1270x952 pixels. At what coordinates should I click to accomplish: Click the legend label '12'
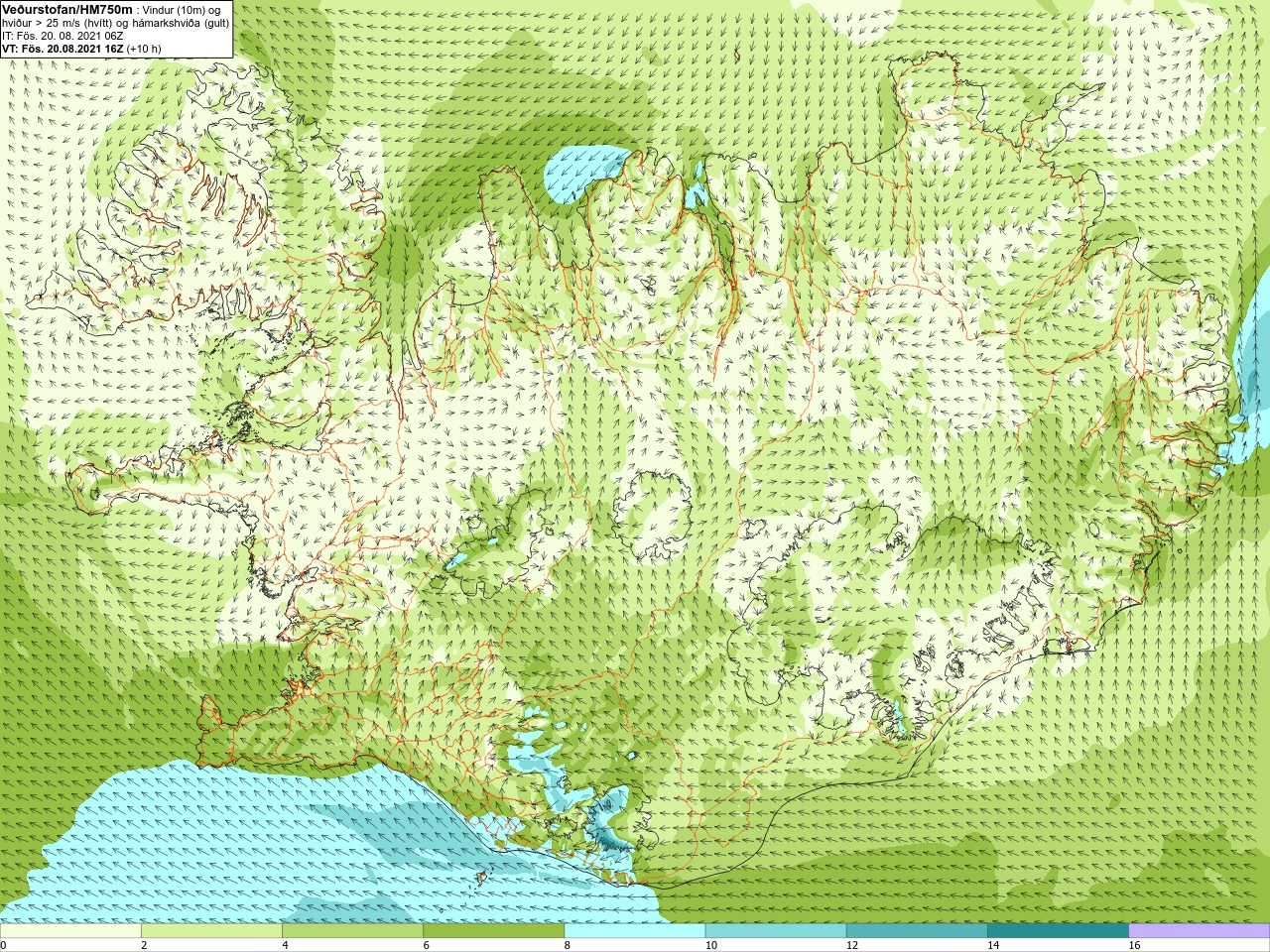click(x=854, y=945)
